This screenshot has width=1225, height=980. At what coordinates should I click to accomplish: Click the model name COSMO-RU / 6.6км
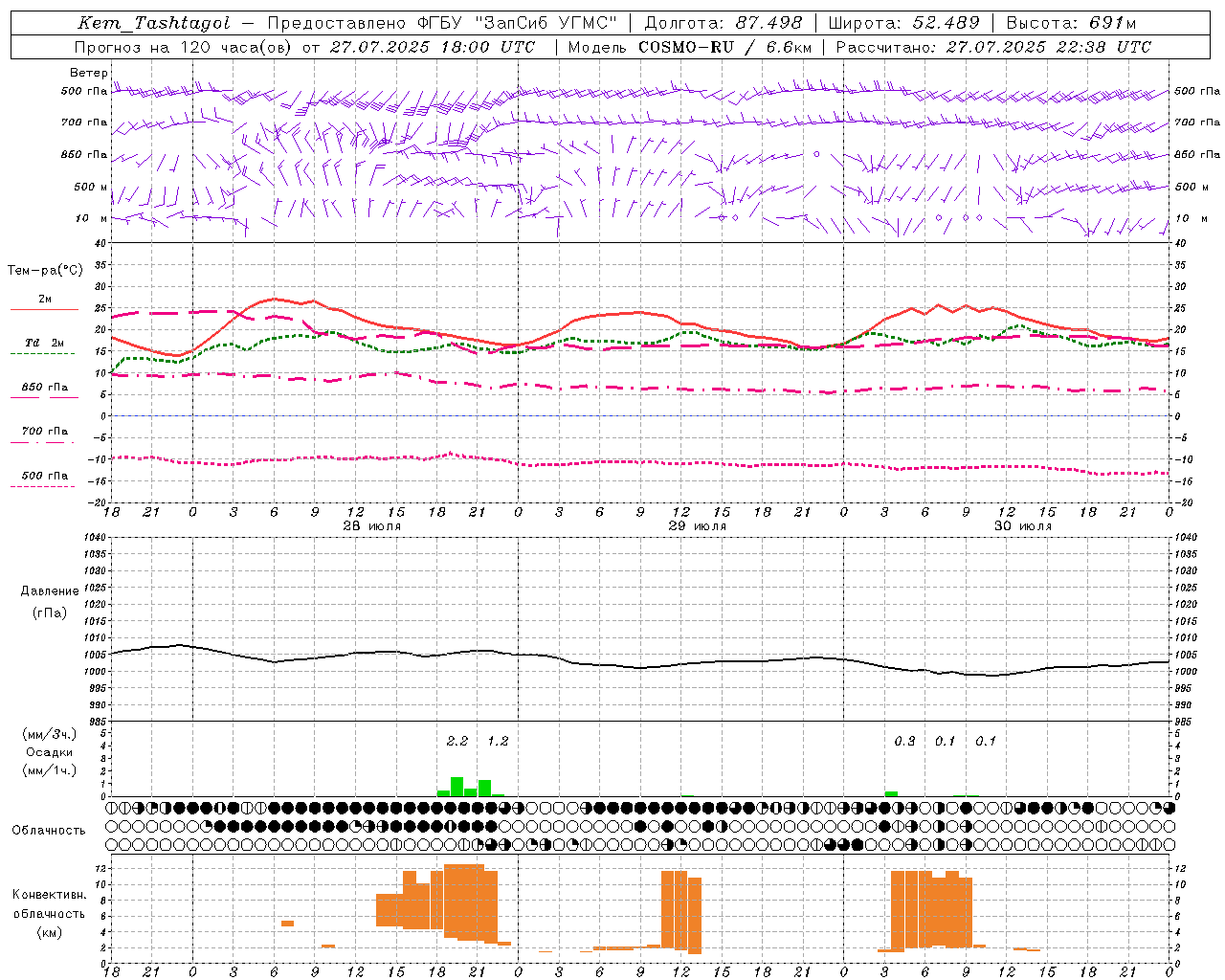(724, 46)
